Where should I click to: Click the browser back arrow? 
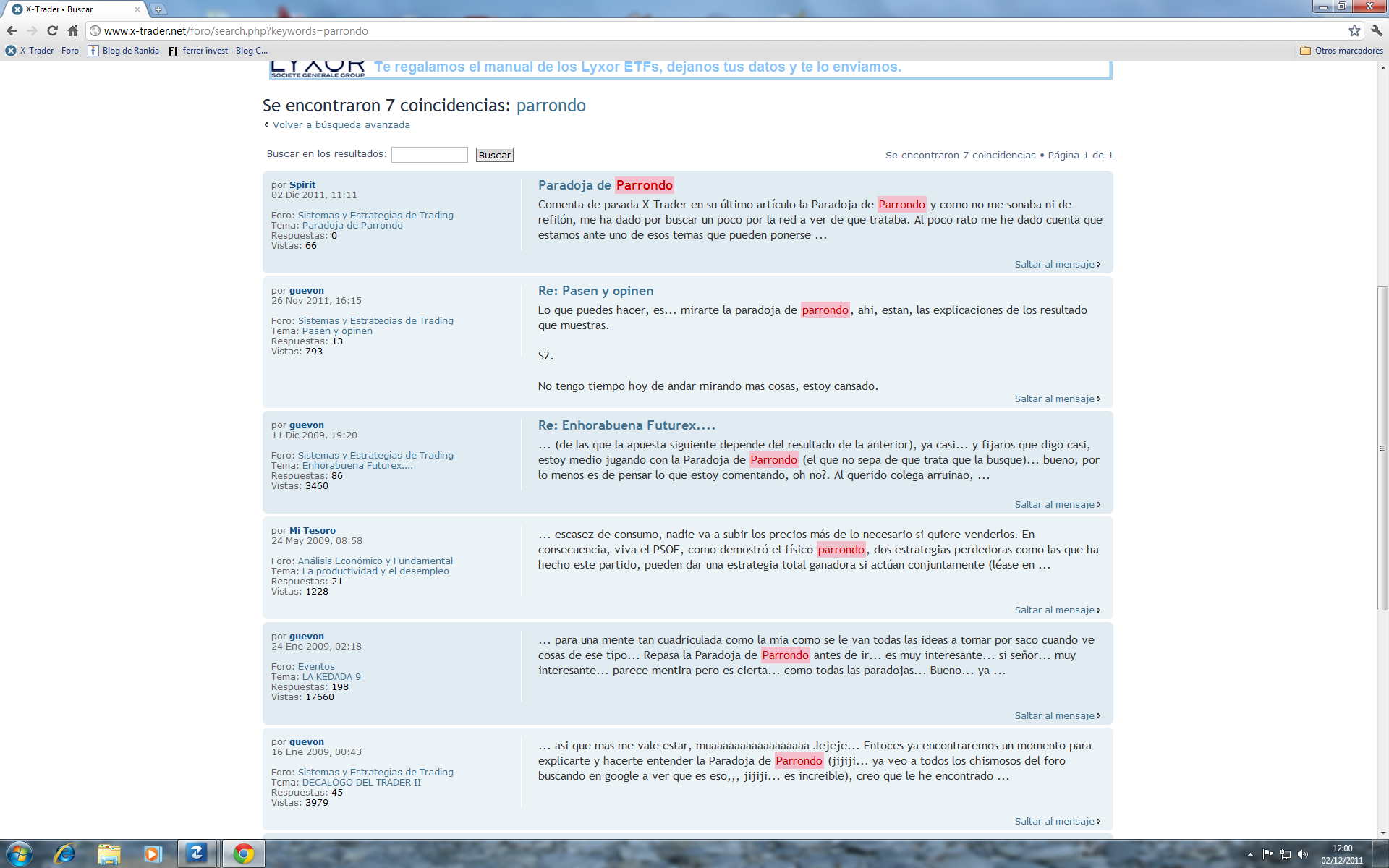(12, 30)
